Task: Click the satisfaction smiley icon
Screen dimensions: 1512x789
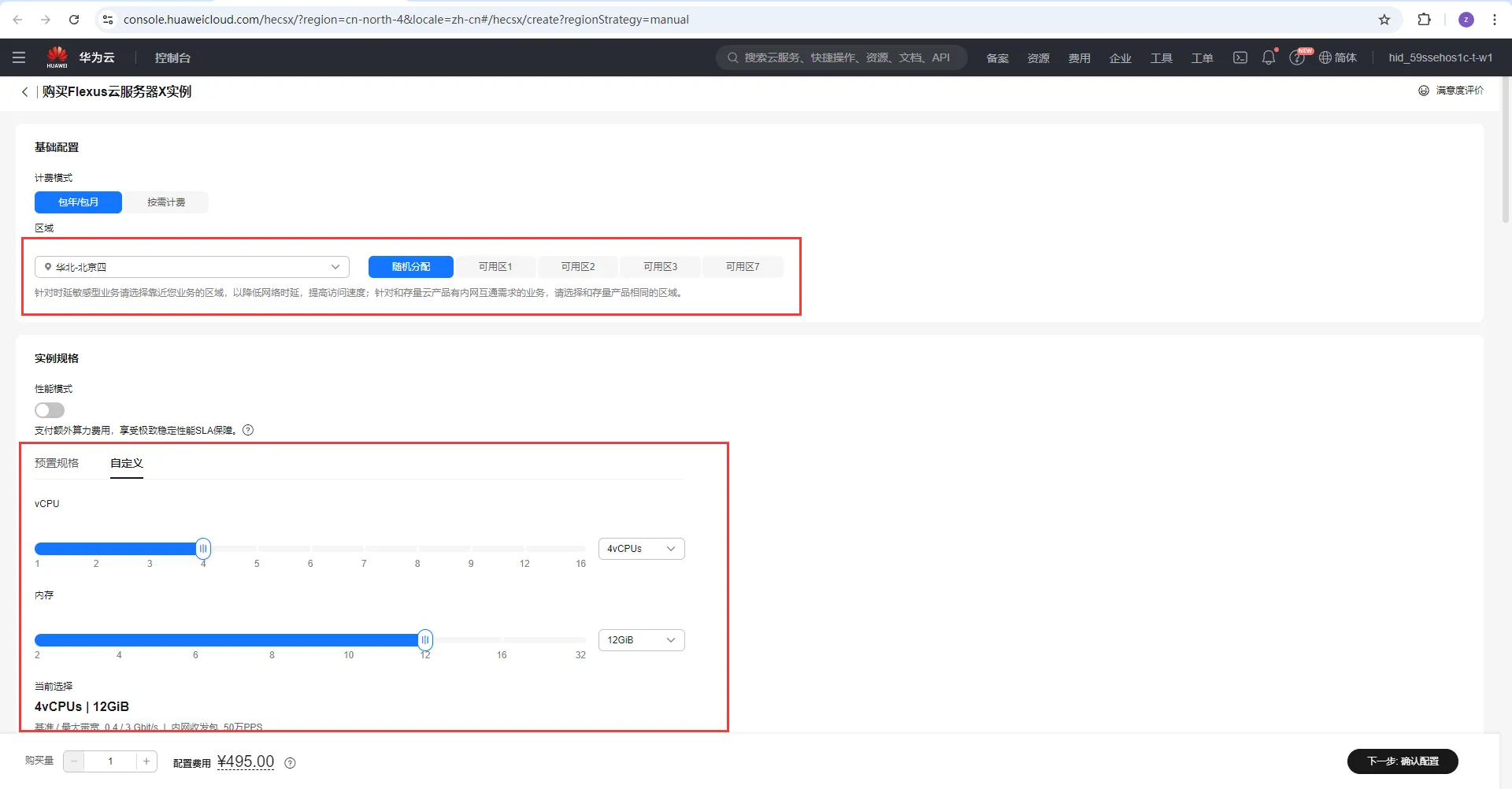Action: pyautogui.click(x=1424, y=91)
